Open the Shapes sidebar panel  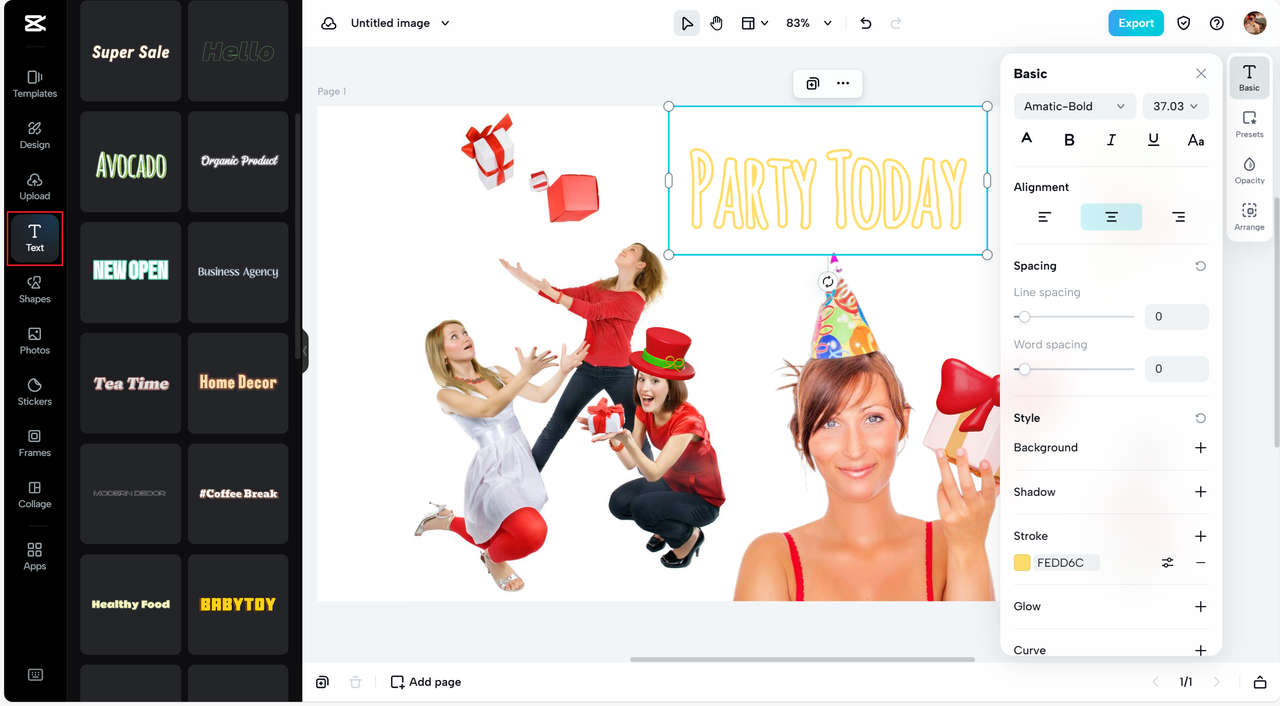(35, 289)
